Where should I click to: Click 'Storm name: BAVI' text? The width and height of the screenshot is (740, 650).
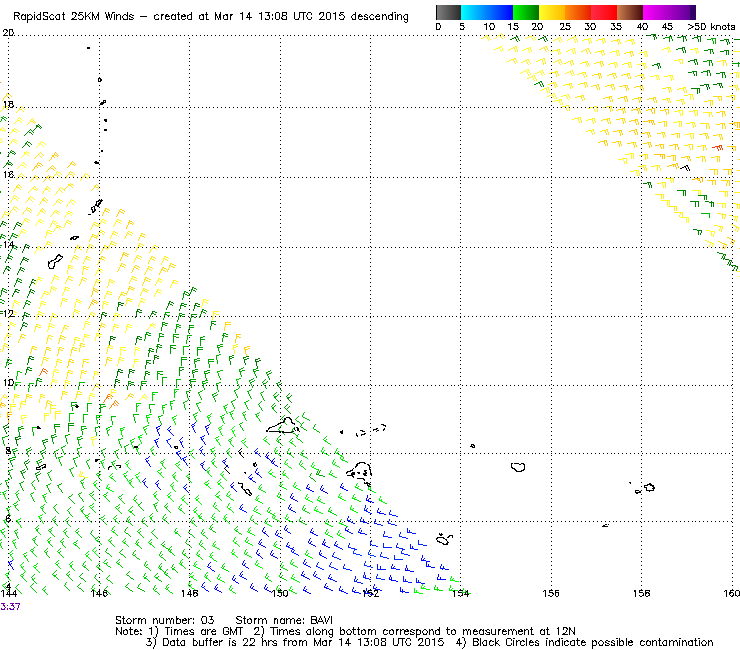click(284, 620)
